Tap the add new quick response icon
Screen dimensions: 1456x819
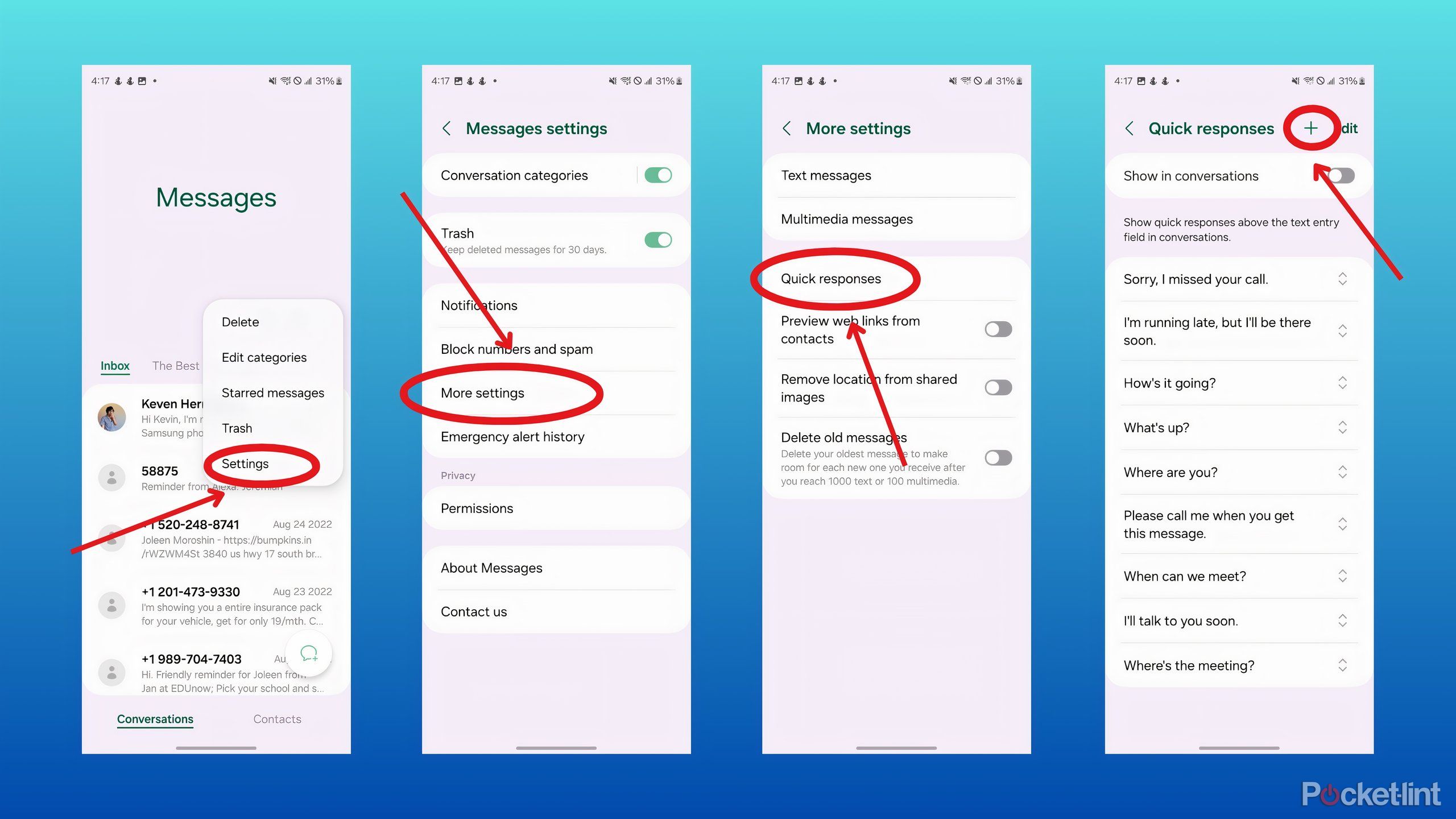click(x=1311, y=127)
